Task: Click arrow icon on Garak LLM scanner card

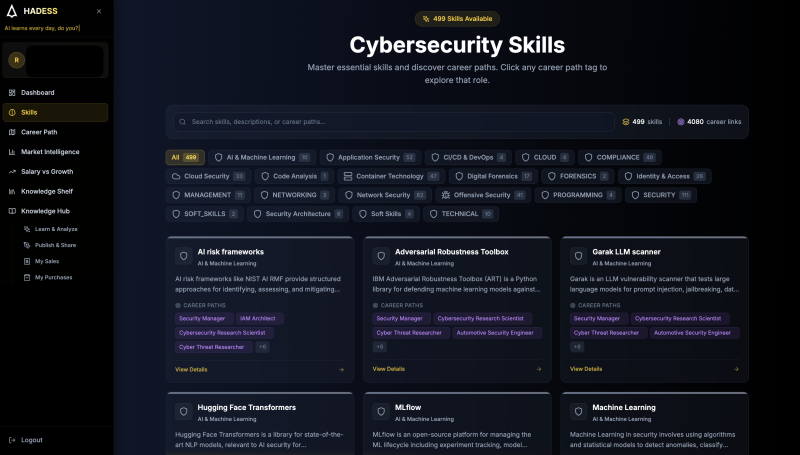Action: pos(736,369)
